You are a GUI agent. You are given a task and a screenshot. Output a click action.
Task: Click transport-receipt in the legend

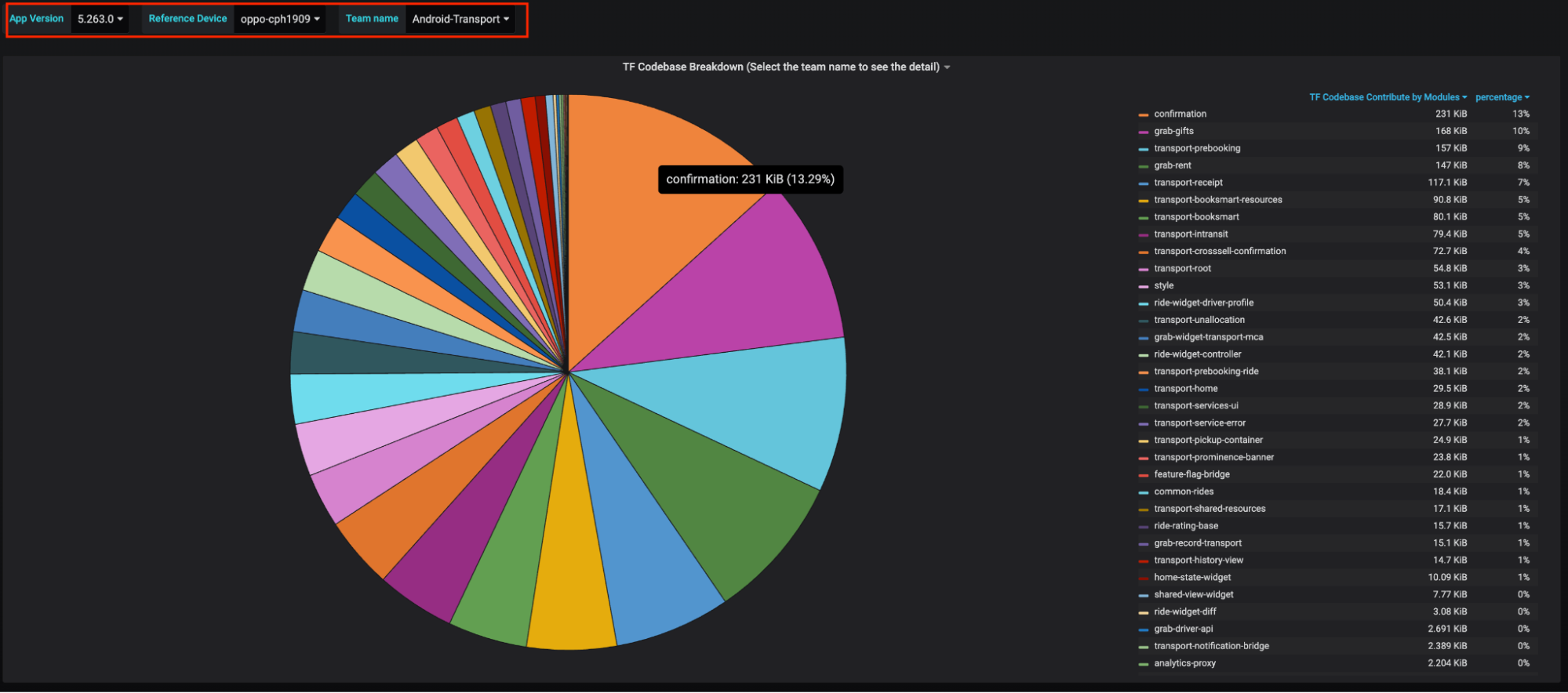pos(1188,183)
